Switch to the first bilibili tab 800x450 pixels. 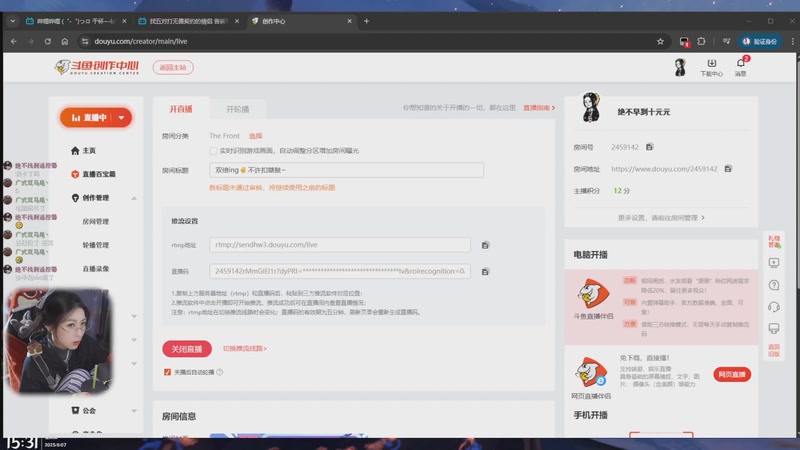[x=76, y=21]
